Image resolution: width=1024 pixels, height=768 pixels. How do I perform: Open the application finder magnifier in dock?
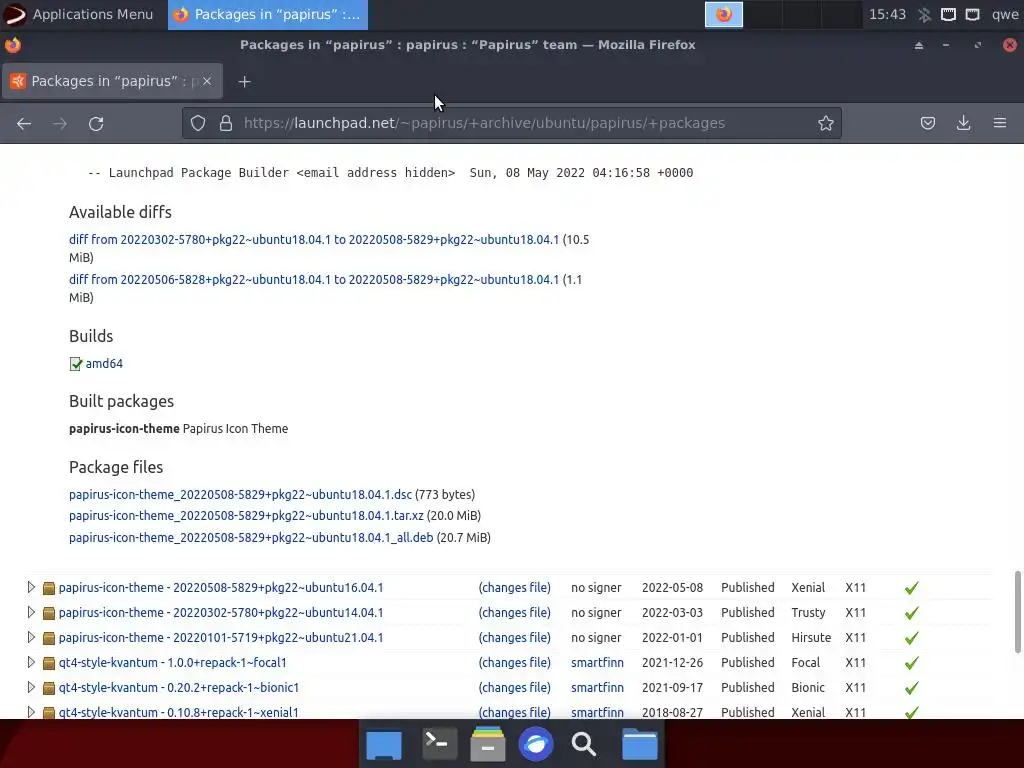click(584, 744)
